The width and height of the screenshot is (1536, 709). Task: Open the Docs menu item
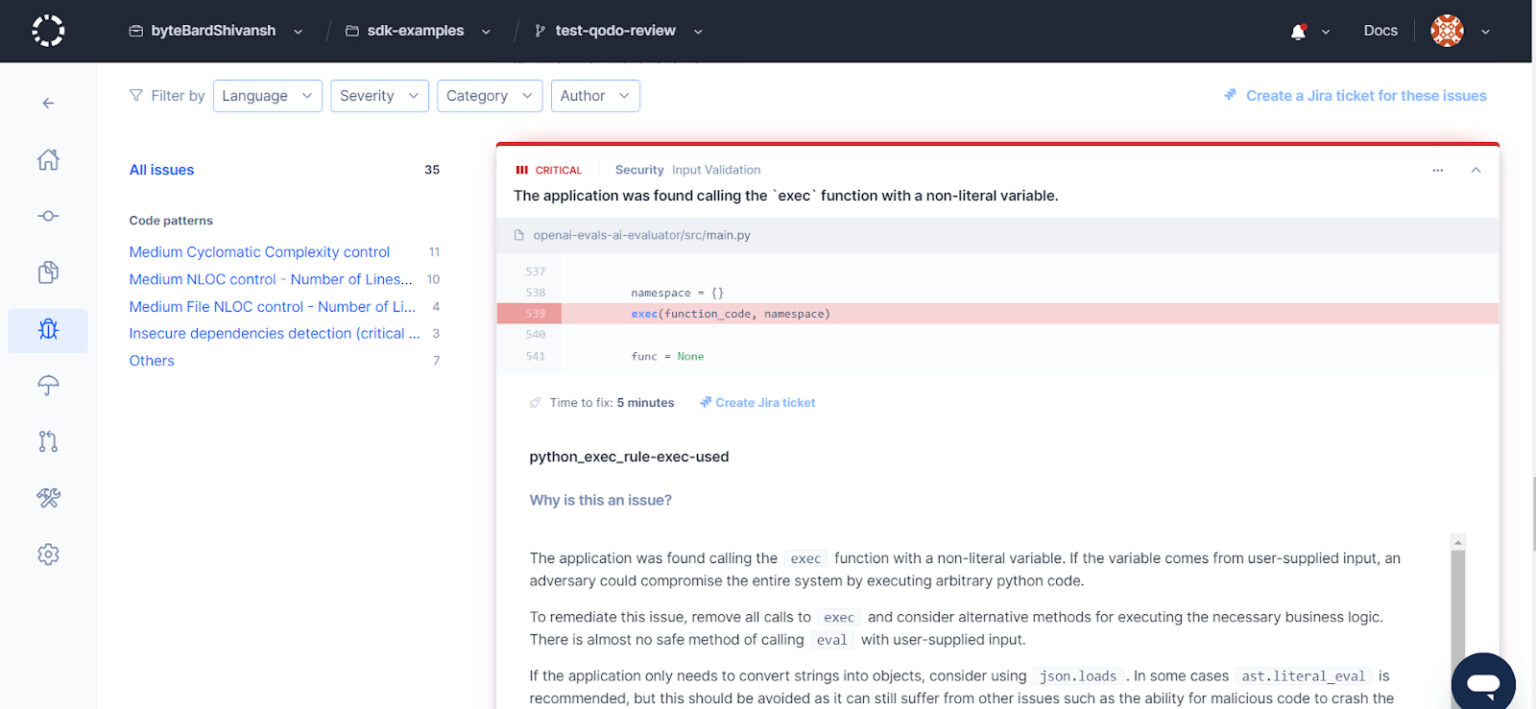coord(1380,30)
